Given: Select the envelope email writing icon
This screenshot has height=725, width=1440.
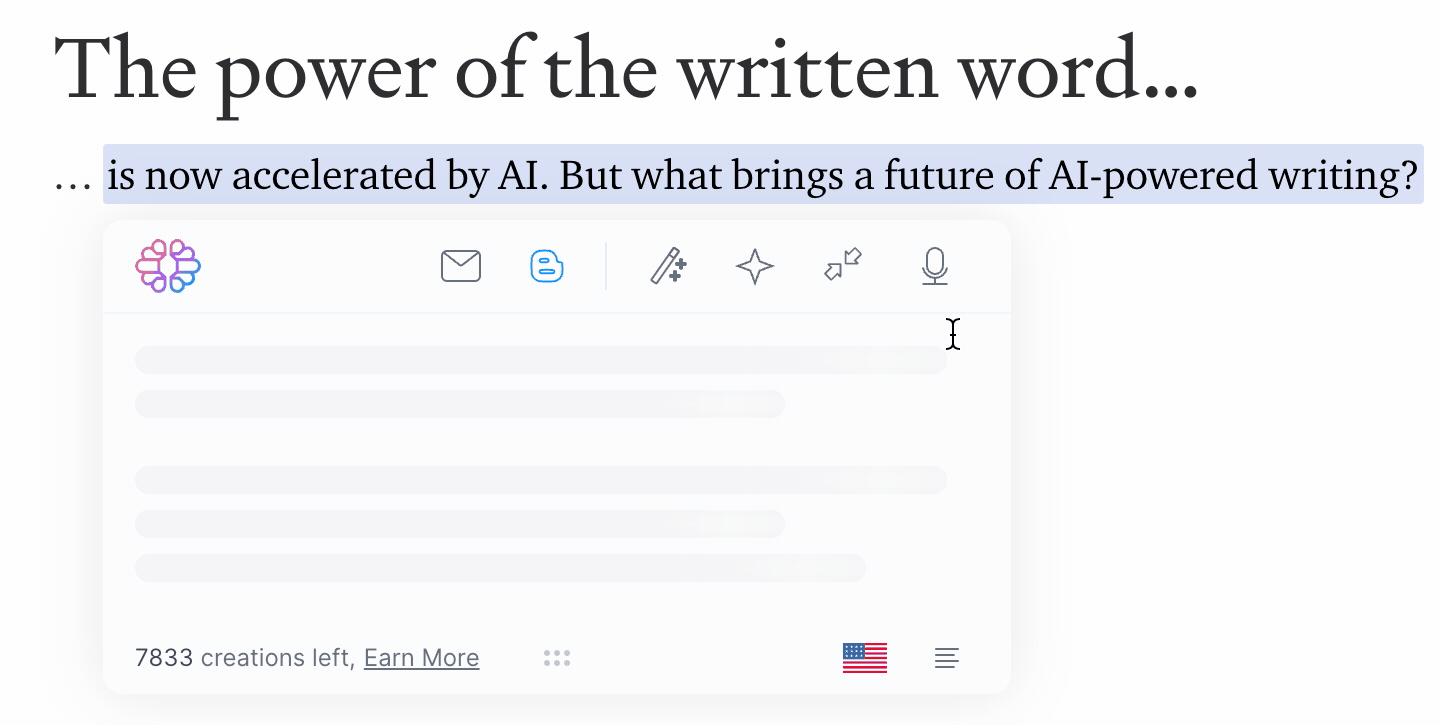Looking at the screenshot, I should click(460, 266).
